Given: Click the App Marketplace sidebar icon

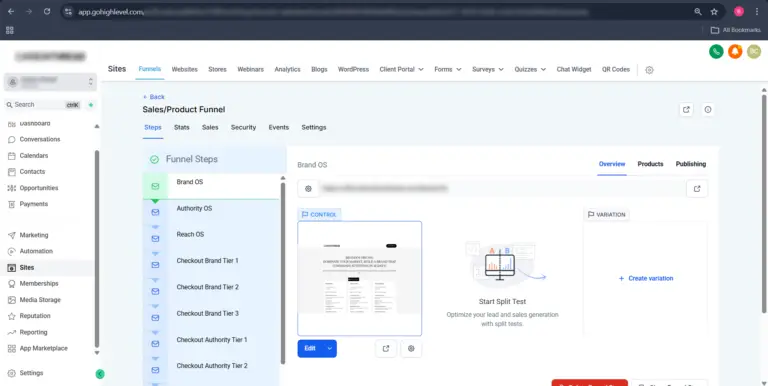Looking at the screenshot, I should tap(12, 348).
